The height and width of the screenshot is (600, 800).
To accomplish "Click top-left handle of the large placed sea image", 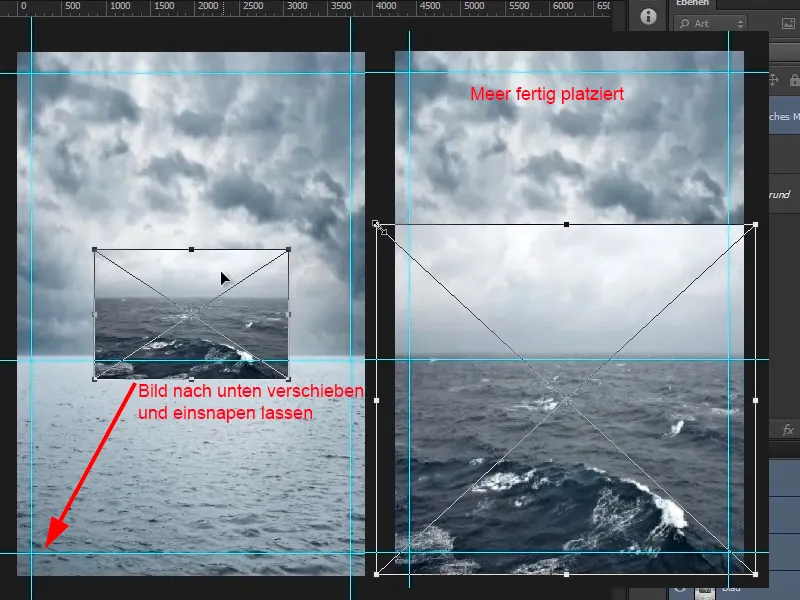I will pos(376,224).
